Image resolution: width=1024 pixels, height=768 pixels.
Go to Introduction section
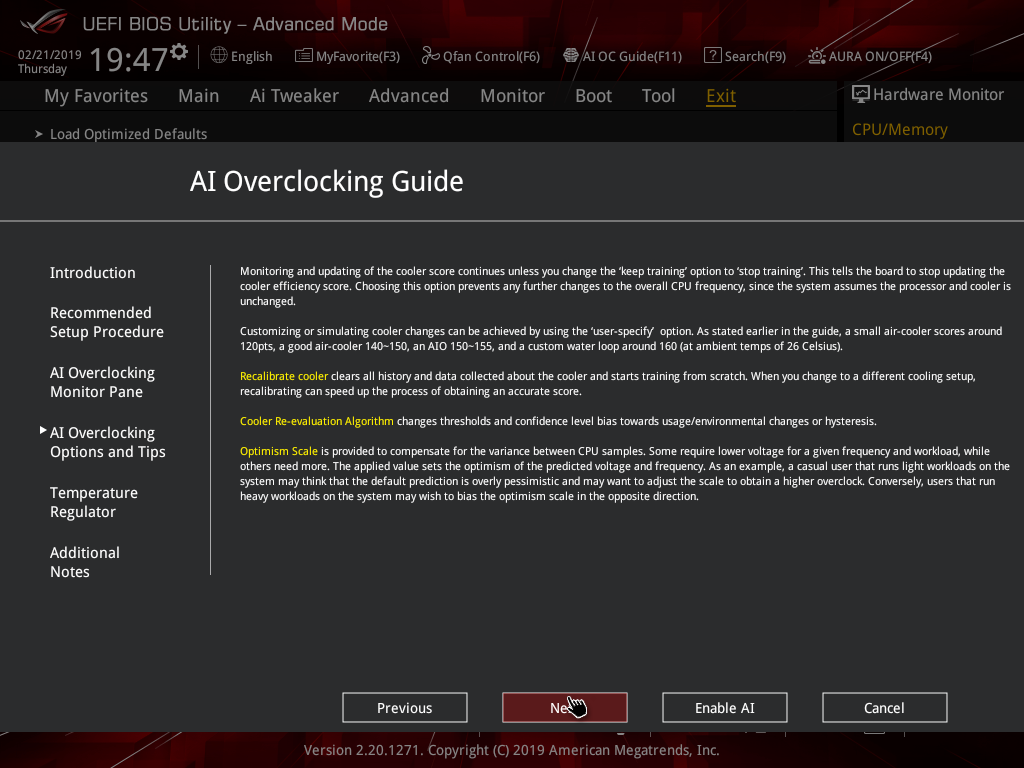click(x=93, y=273)
